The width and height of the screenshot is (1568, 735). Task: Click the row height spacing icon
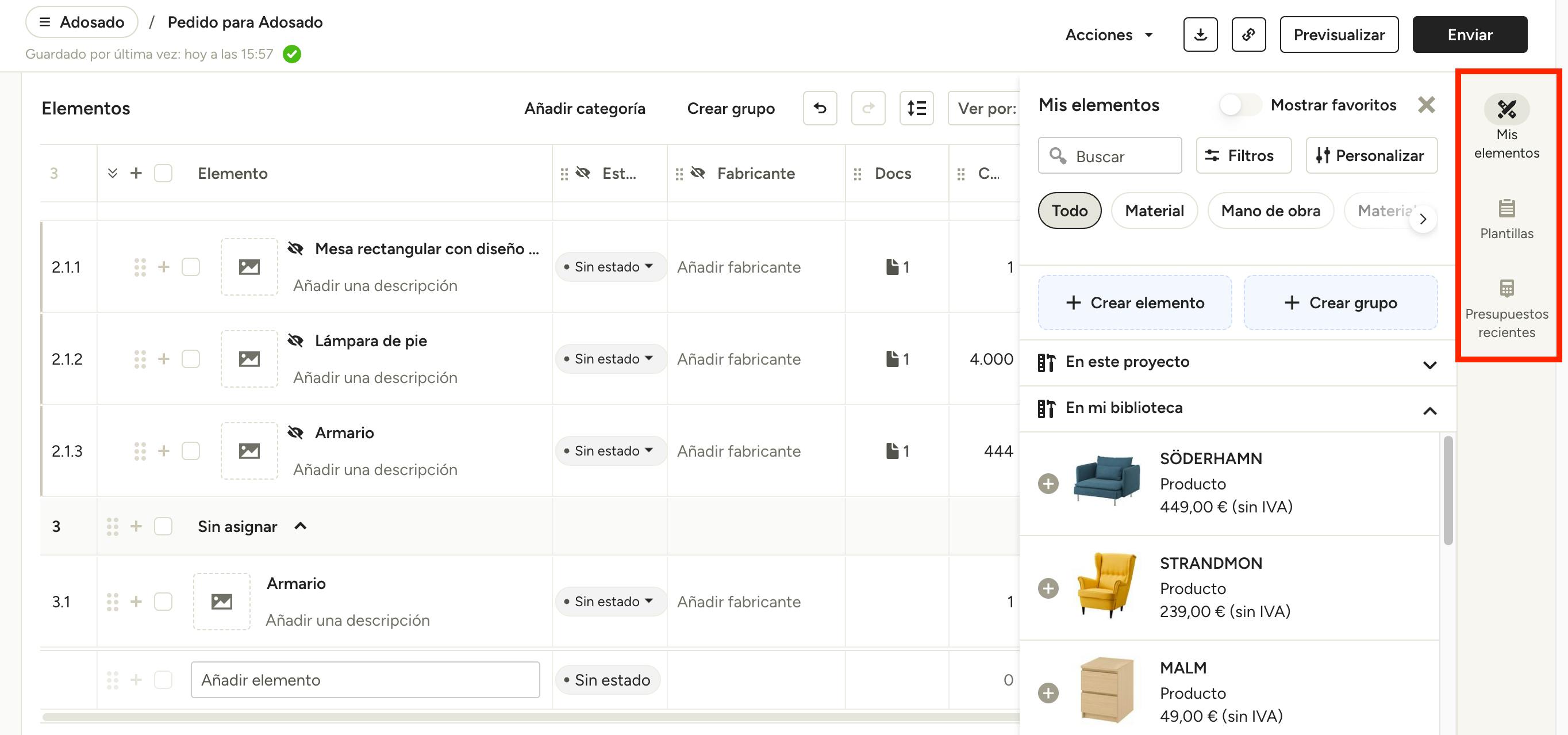click(x=916, y=108)
